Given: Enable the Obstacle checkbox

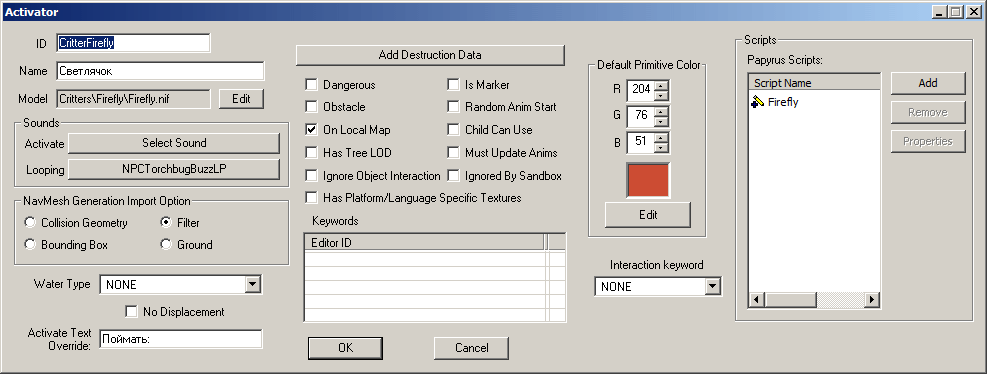Looking at the screenshot, I should click(x=311, y=107).
